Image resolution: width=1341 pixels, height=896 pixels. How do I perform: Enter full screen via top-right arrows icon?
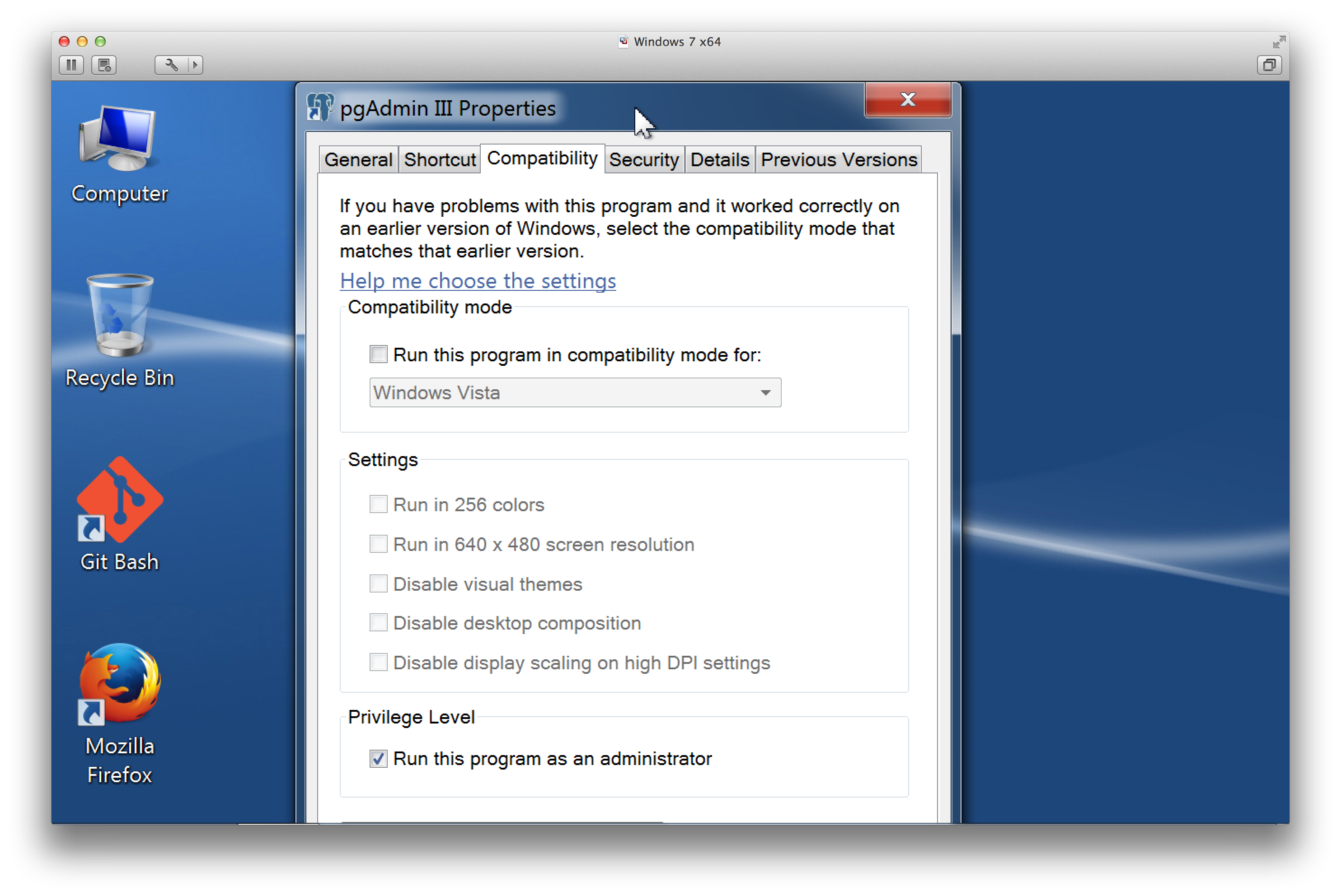1278,42
